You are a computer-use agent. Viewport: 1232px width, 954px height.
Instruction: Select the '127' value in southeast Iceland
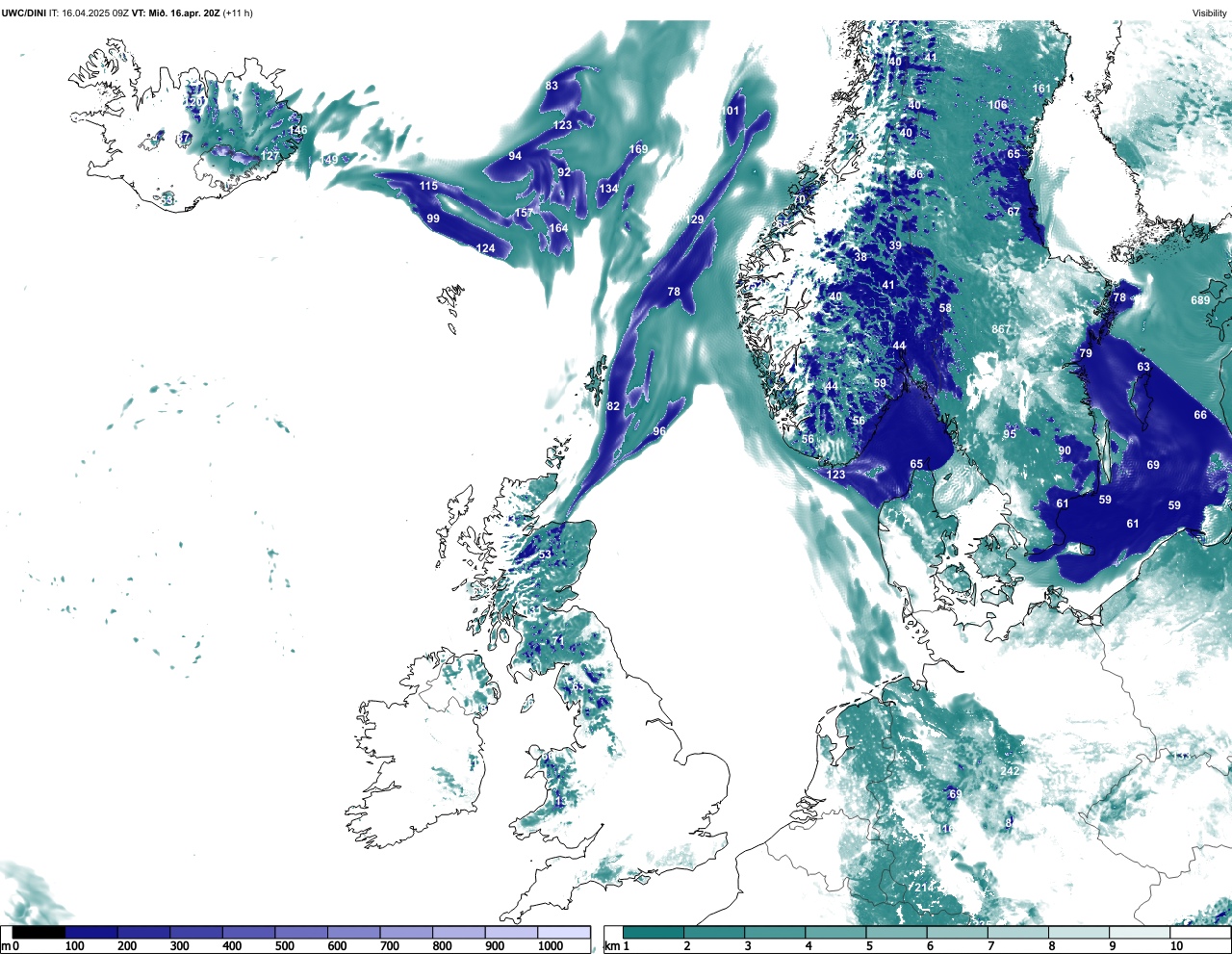click(270, 155)
